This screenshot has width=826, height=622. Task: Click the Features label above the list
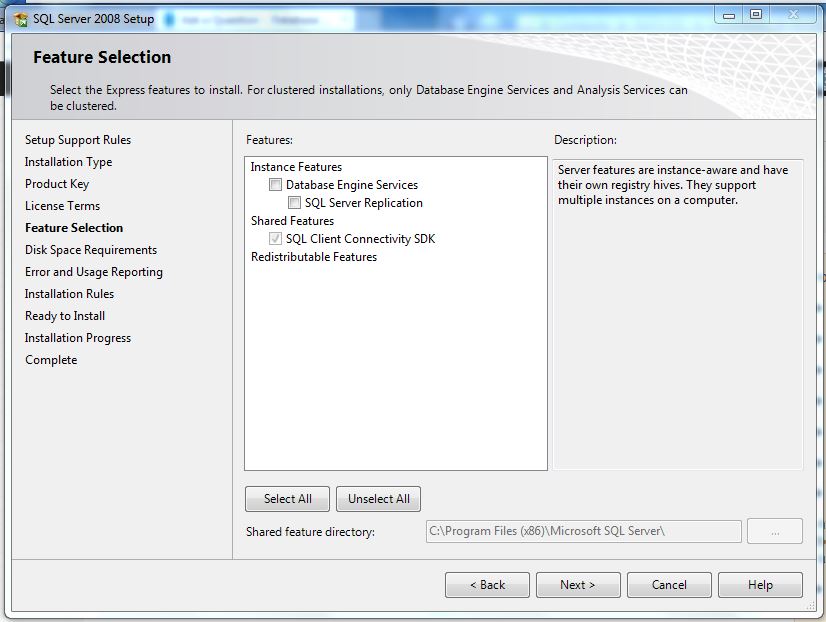tap(269, 140)
